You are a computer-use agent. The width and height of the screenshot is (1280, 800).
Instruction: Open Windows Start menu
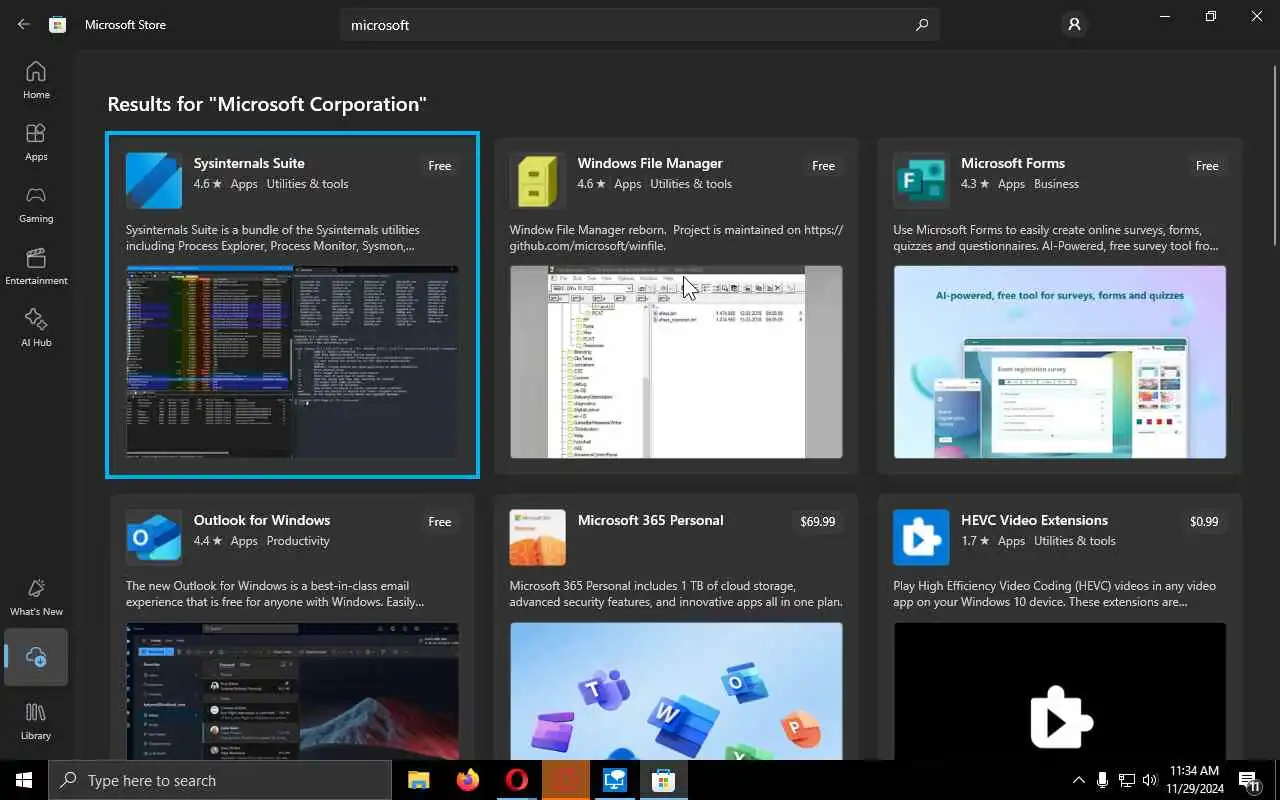click(24, 780)
